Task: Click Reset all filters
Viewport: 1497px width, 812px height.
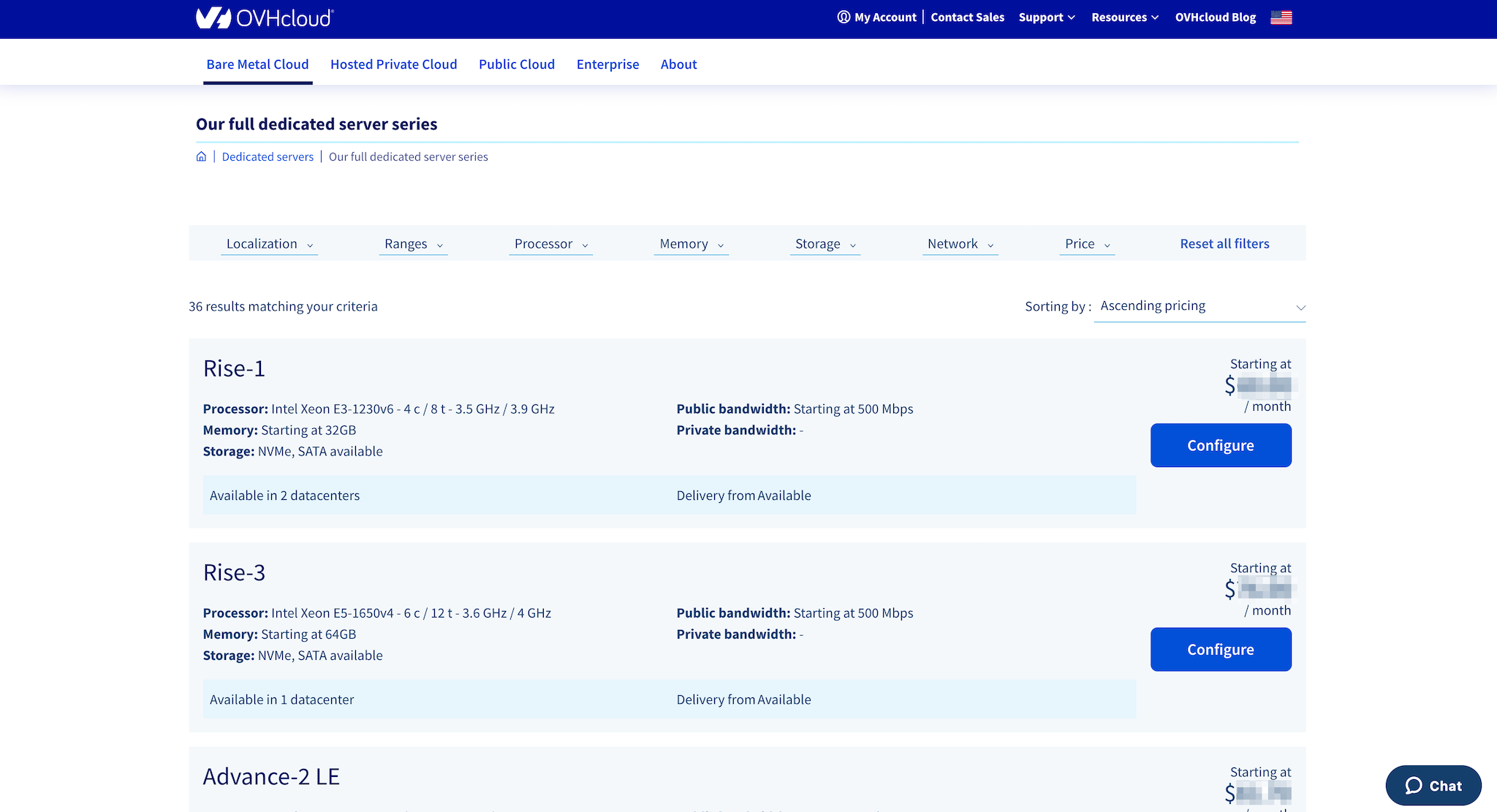Action: point(1224,244)
